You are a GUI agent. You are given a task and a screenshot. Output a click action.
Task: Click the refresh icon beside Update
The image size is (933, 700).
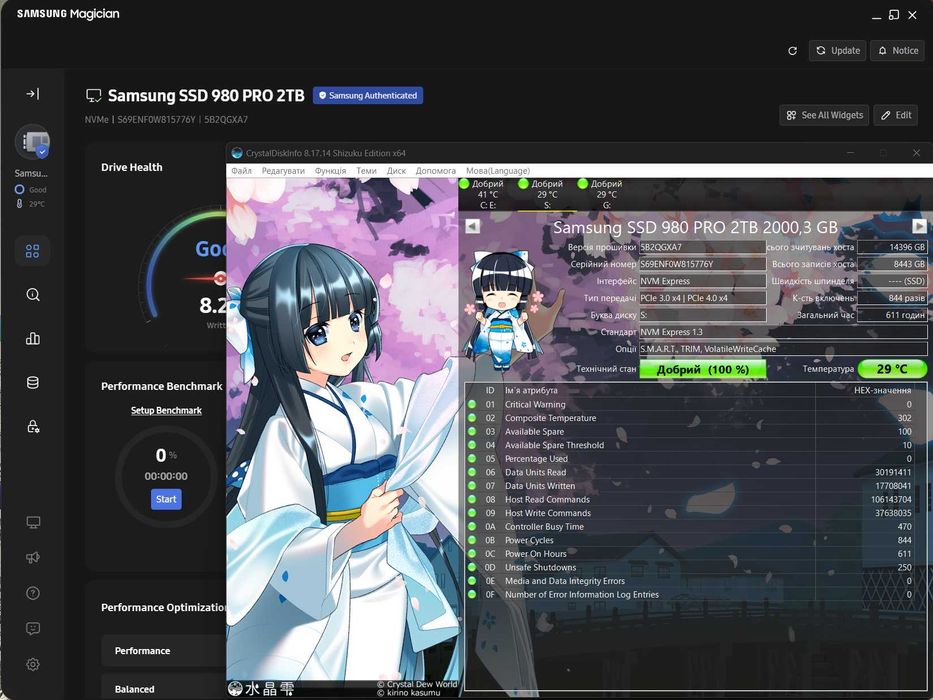[793, 51]
